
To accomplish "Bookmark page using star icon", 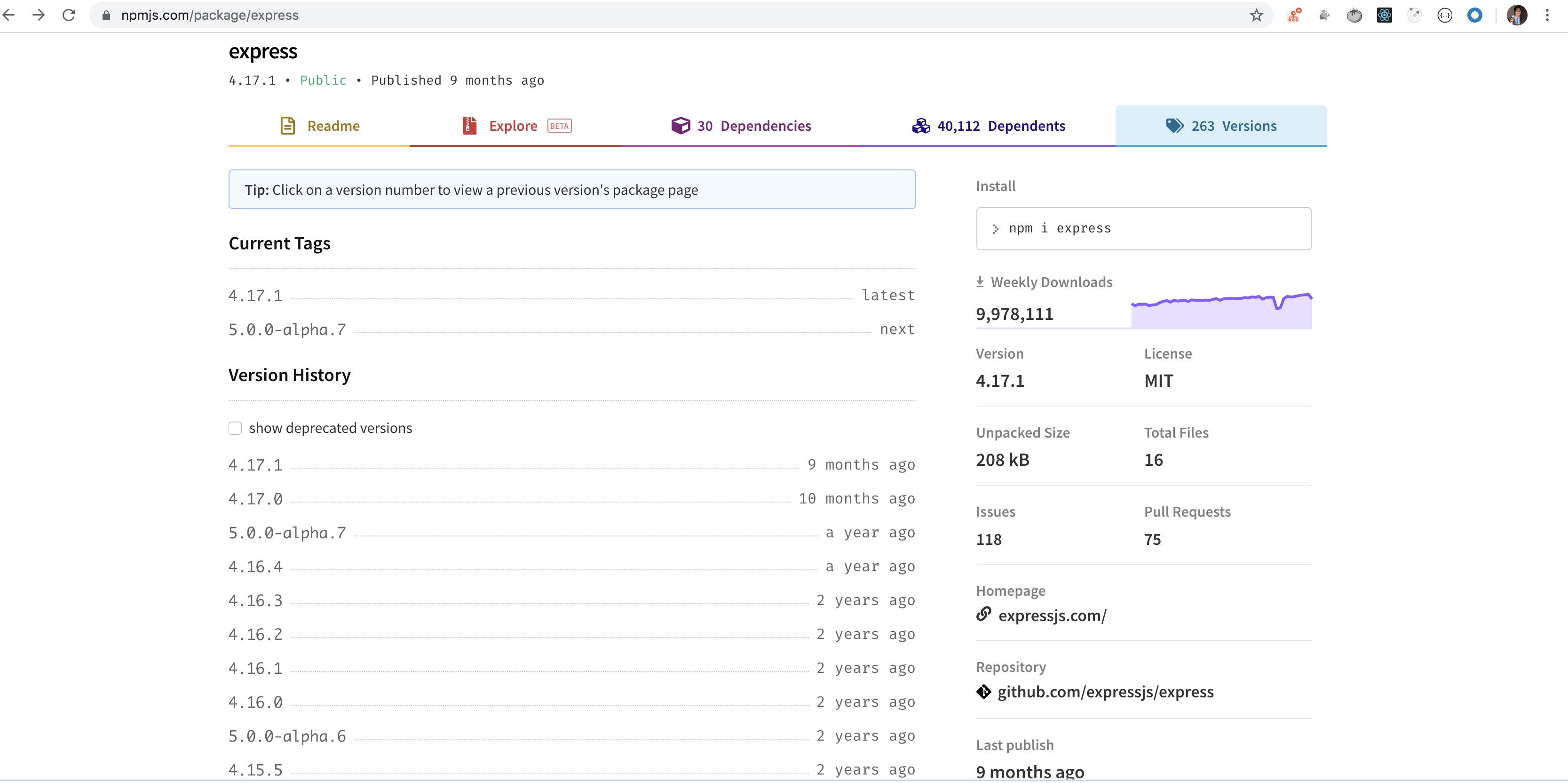I will [x=1256, y=15].
